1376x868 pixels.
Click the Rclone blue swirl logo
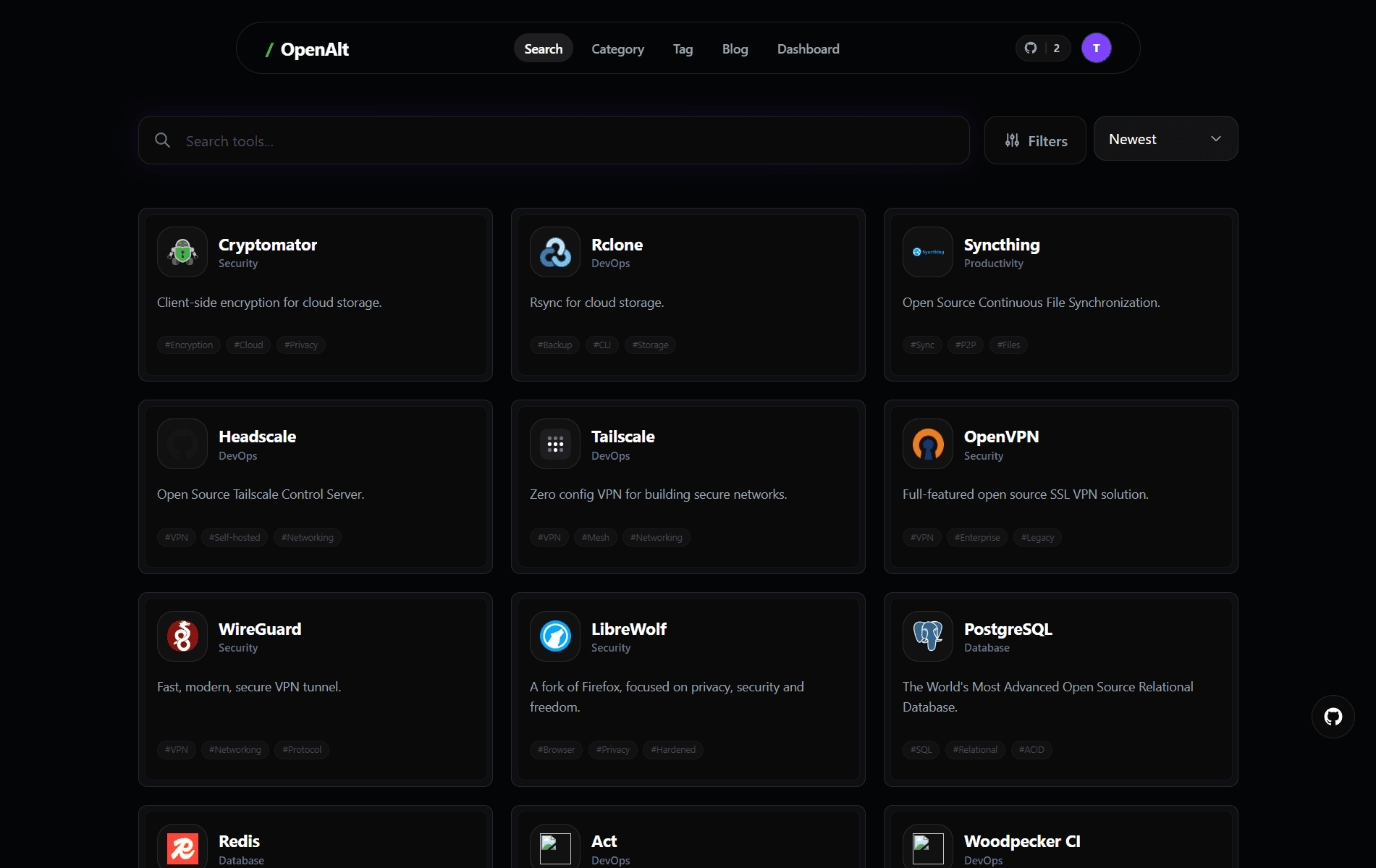click(x=555, y=252)
